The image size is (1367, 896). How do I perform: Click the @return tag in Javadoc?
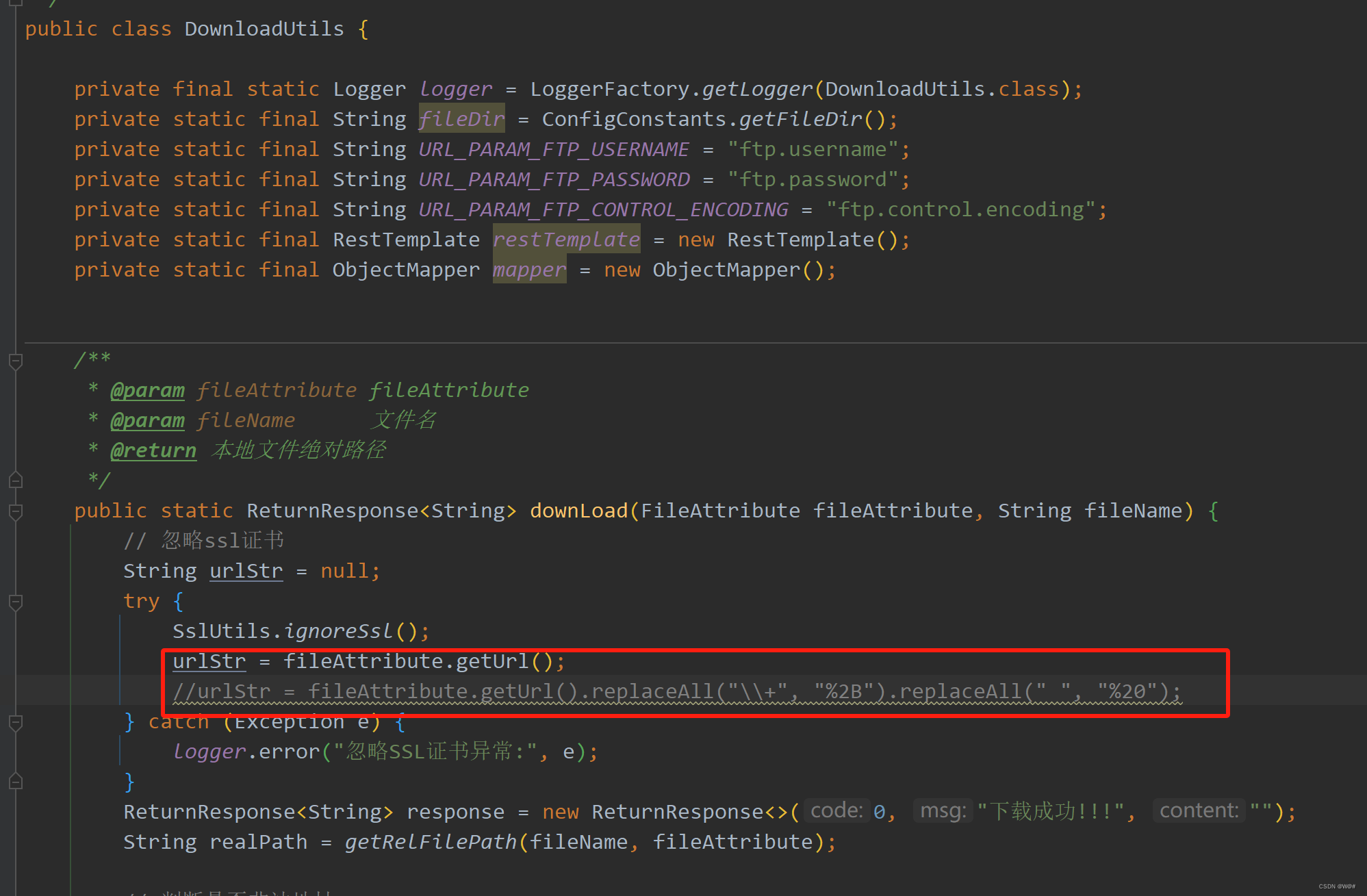153,450
